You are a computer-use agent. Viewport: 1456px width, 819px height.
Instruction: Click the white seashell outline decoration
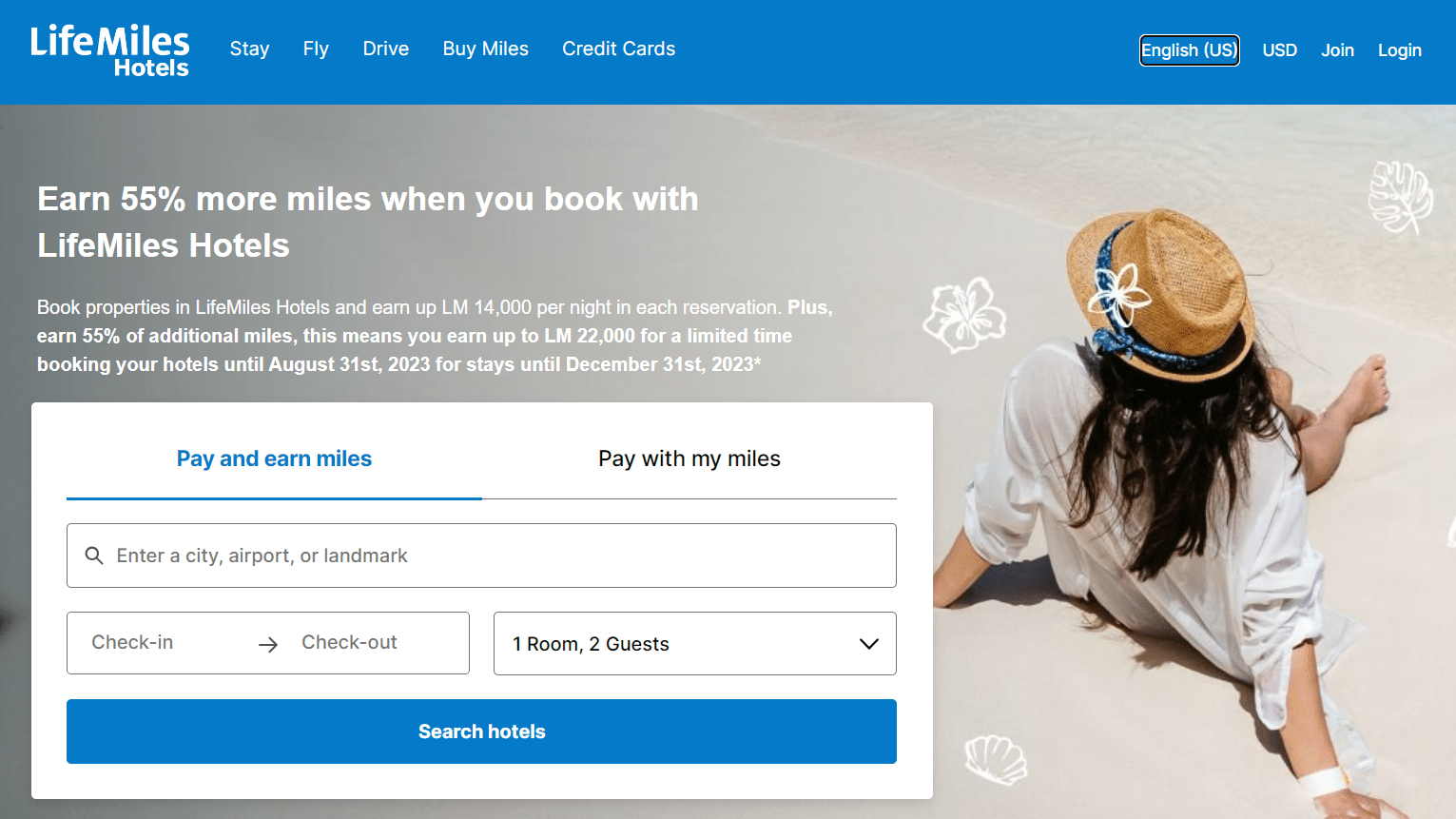pos(995,759)
